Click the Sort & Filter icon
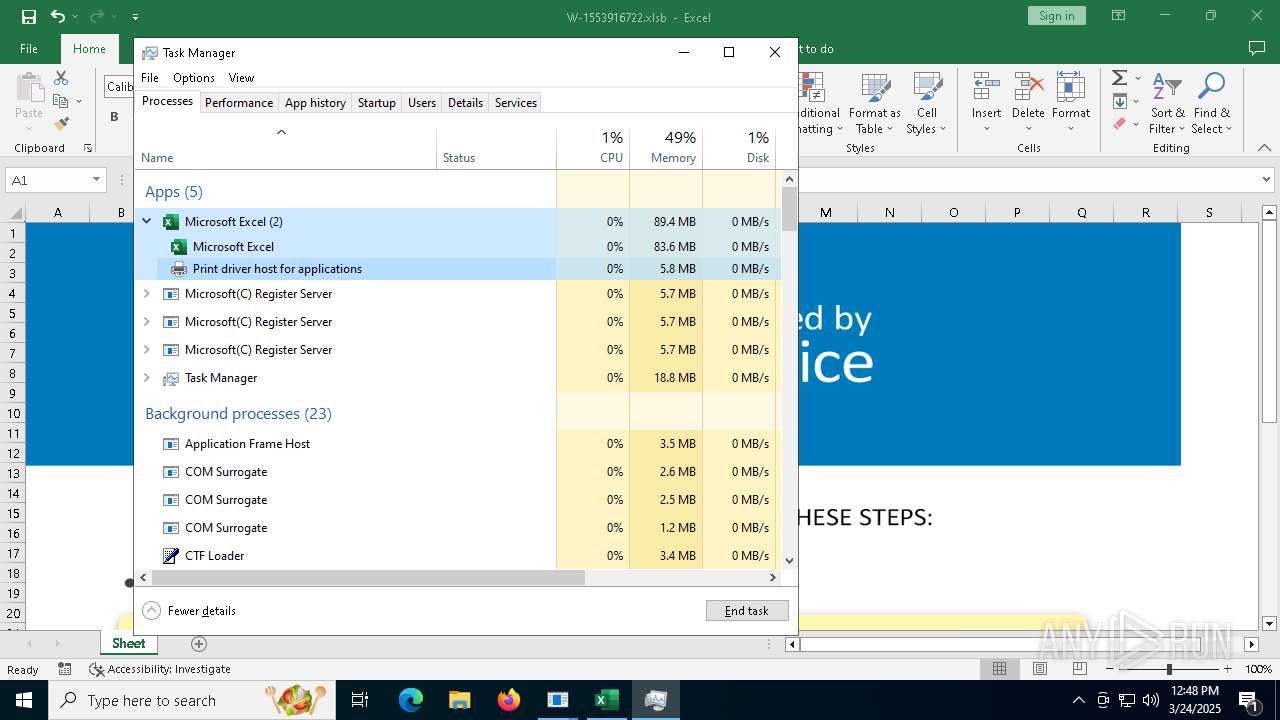Image resolution: width=1280 pixels, height=720 pixels. 1167,88
